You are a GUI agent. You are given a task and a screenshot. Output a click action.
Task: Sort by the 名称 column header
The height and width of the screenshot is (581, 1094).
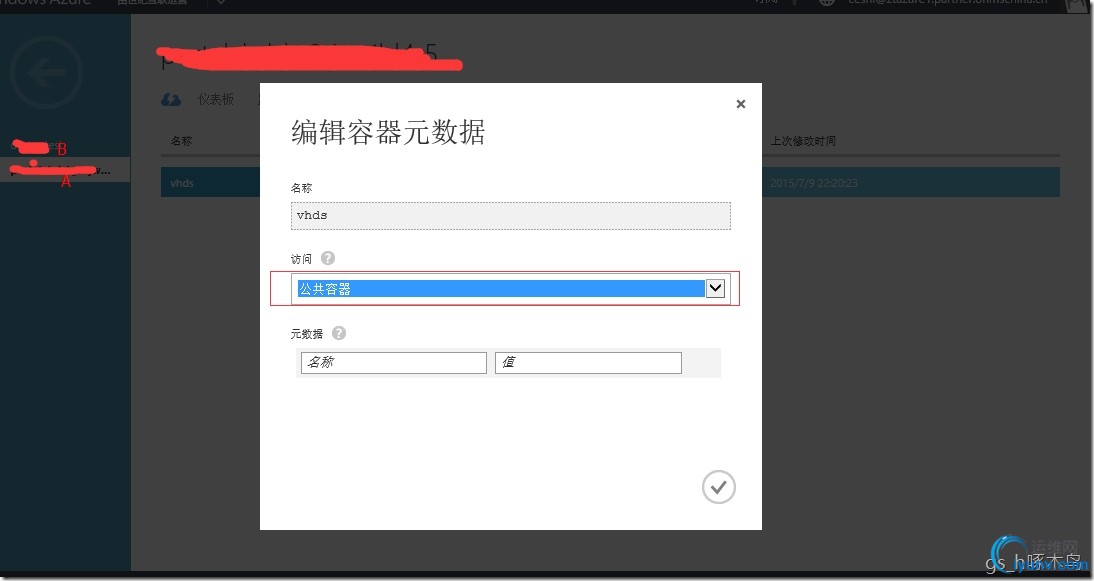click(x=181, y=141)
